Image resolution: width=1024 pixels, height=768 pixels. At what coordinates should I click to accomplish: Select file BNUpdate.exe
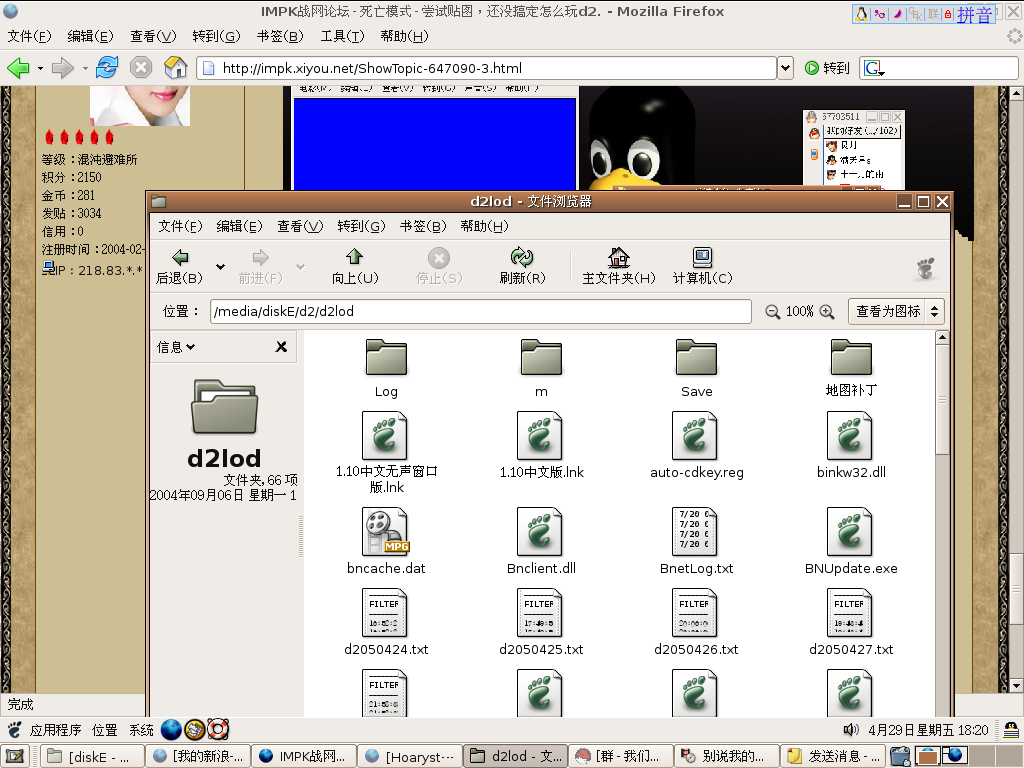coord(851,541)
